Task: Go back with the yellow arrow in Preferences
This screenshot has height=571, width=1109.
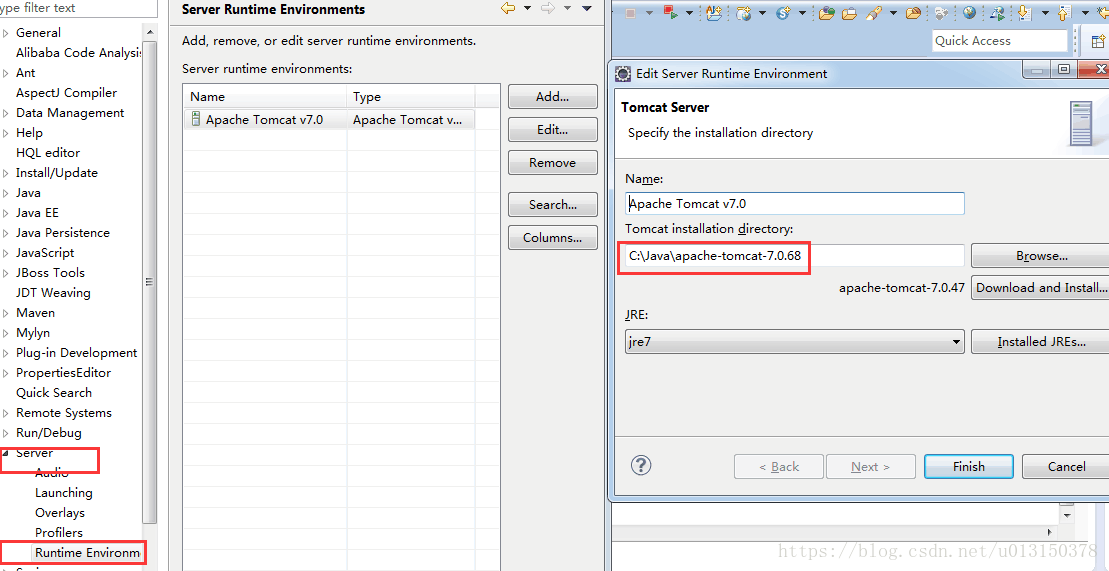Action: [507, 8]
